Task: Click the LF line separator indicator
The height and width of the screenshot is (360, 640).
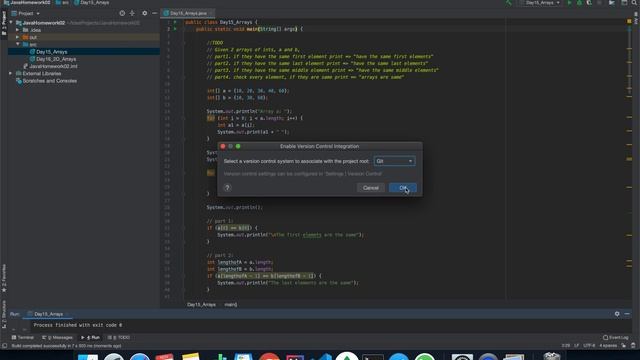Action: coord(577,346)
